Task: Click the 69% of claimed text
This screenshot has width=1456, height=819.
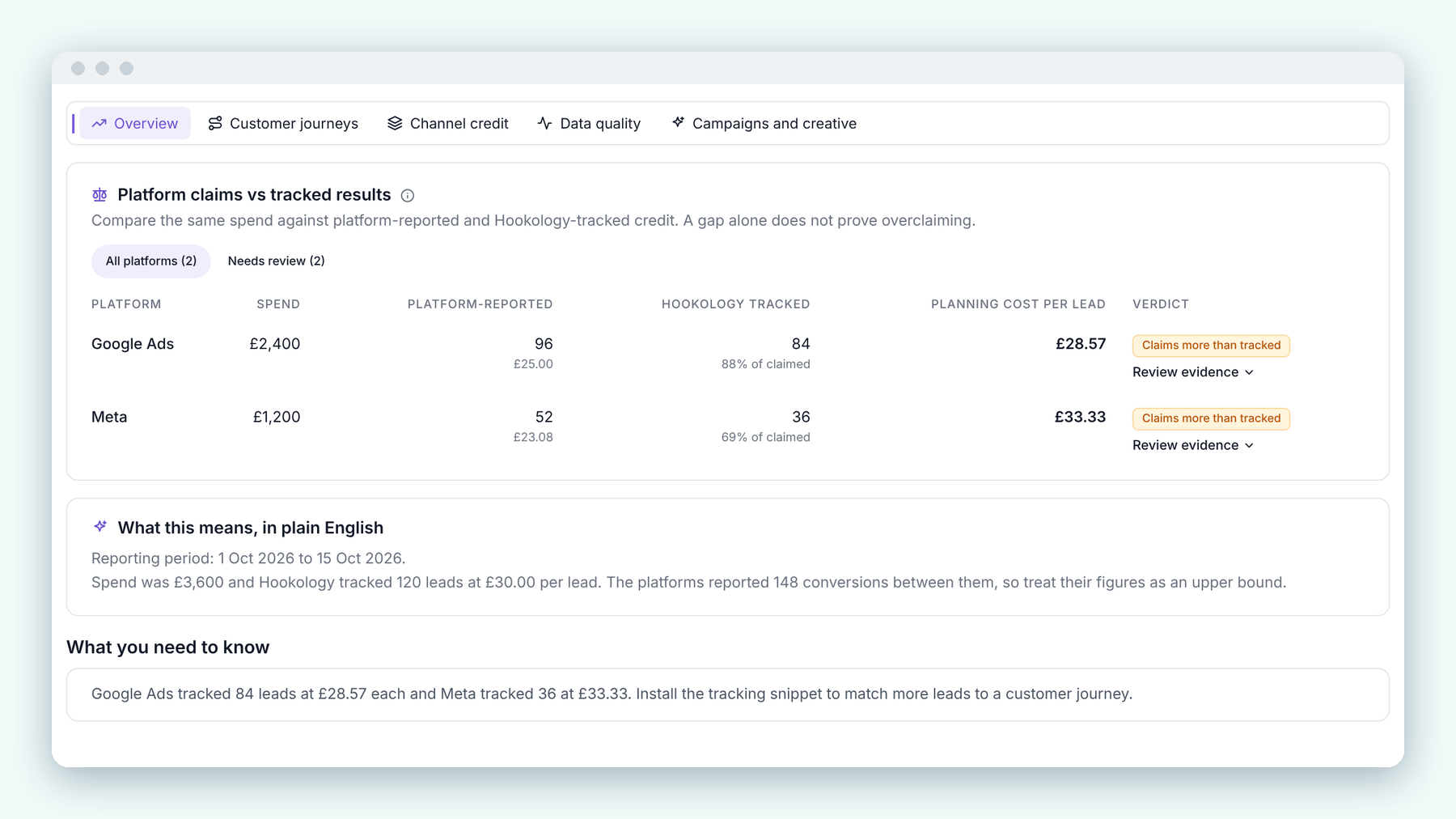Action: coord(766,437)
